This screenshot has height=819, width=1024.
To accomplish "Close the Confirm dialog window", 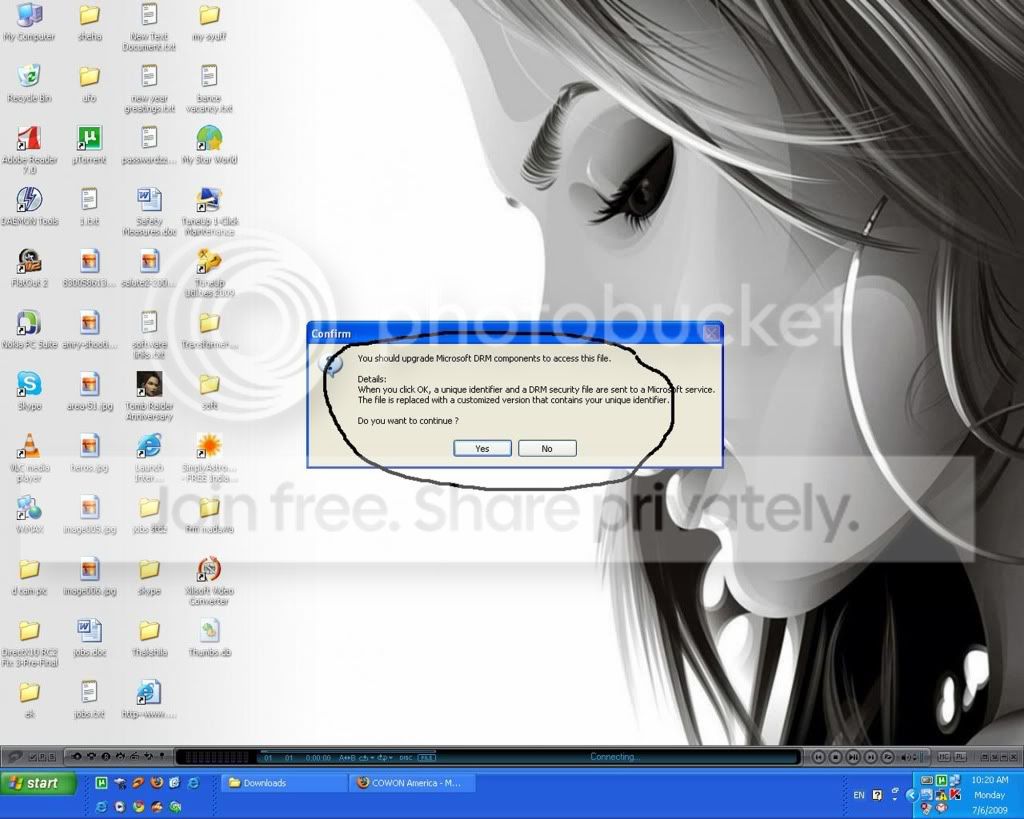I will pyautogui.click(x=711, y=334).
